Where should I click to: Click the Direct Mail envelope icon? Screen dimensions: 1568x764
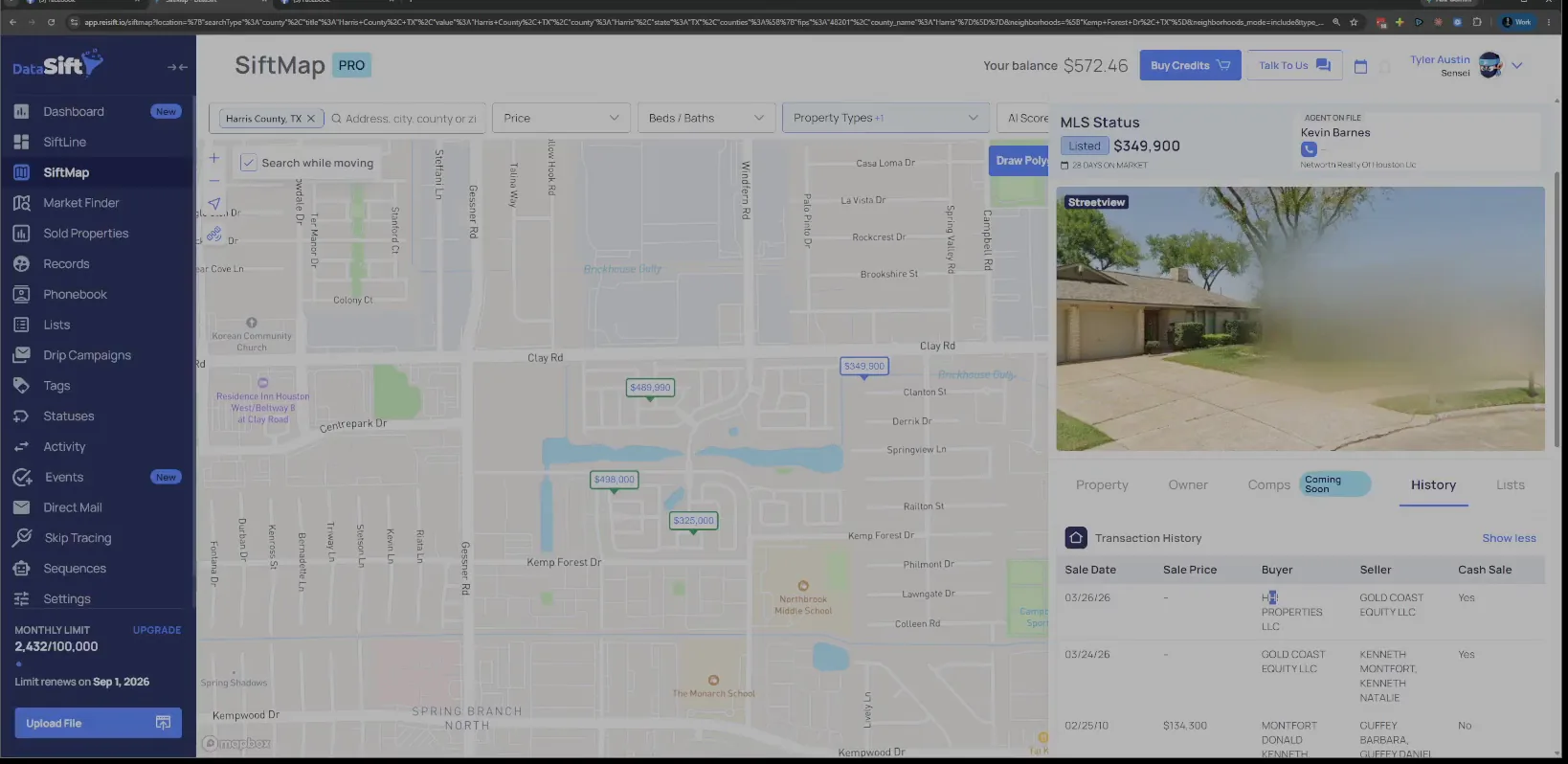(x=21, y=507)
